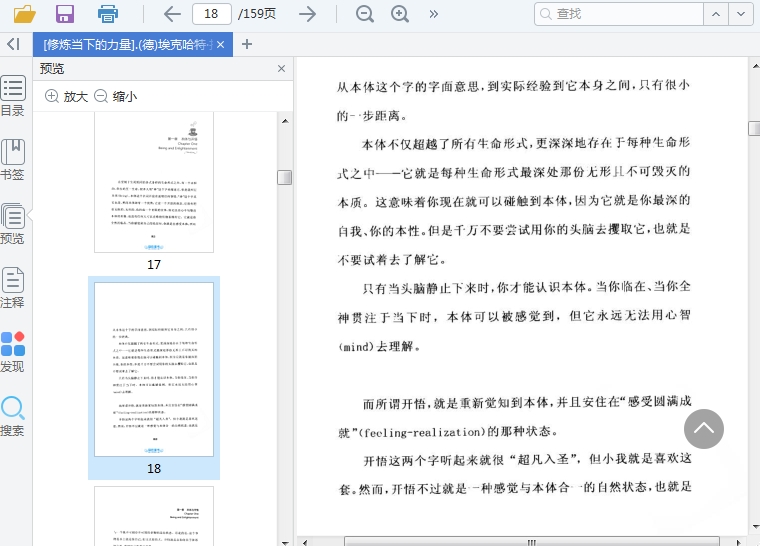Viewport: 760px width, 546px height.
Task: Click 放大 to enlarge thumbnails
Action: pyautogui.click(x=66, y=96)
